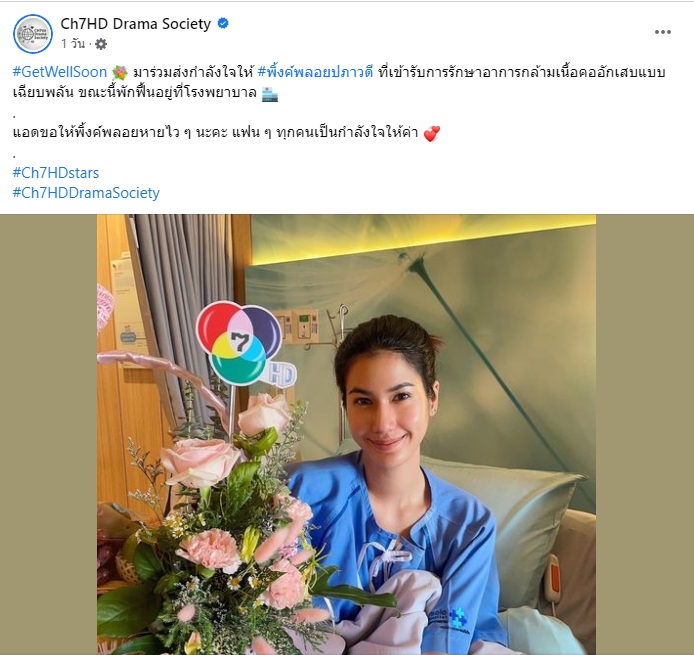Open the #Ch7HDstars hashtag
Viewport: 694px width, 655px height.
(x=56, y=173)
